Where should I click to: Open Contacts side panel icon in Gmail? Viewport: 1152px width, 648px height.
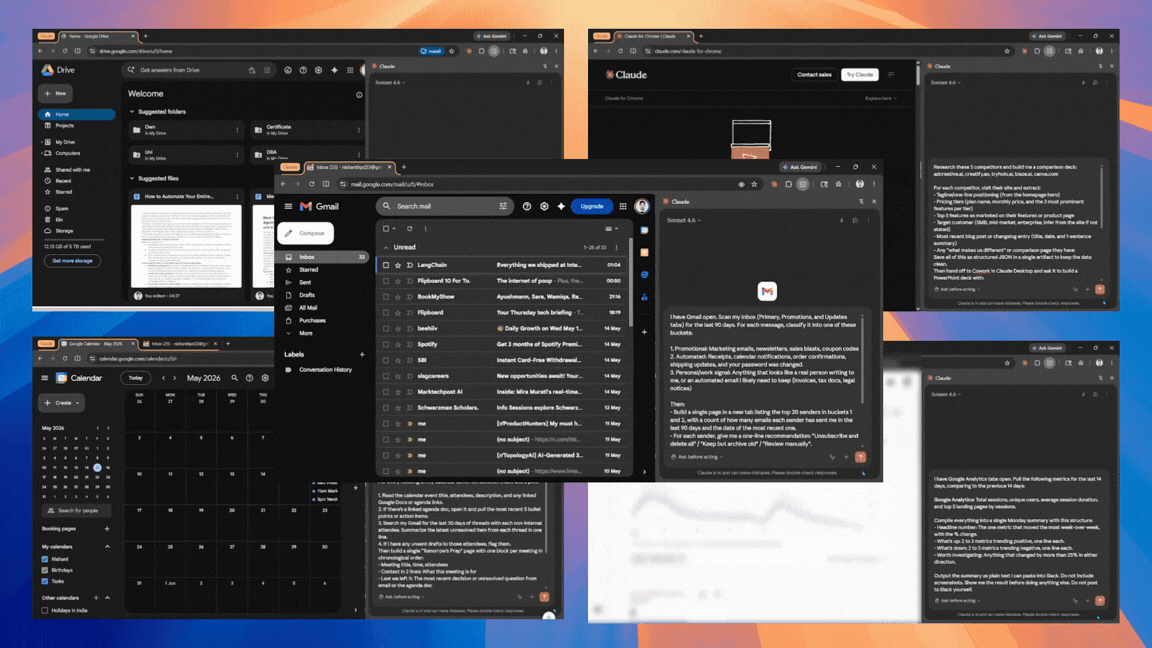(644, 297)
